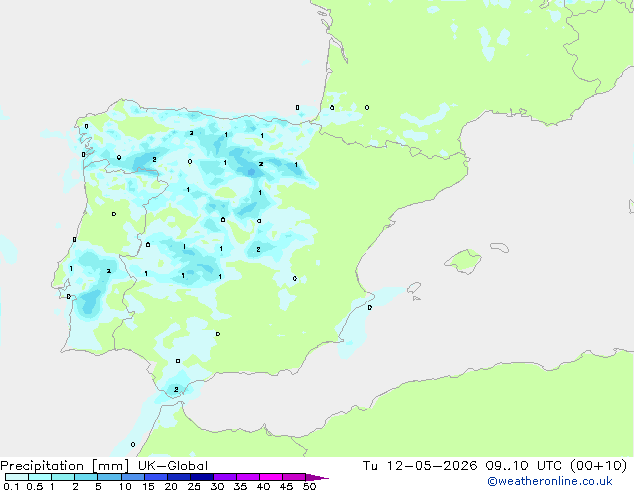Click the '10' legend scale label
The image size is (634, 490).
[x=125, y=486]
